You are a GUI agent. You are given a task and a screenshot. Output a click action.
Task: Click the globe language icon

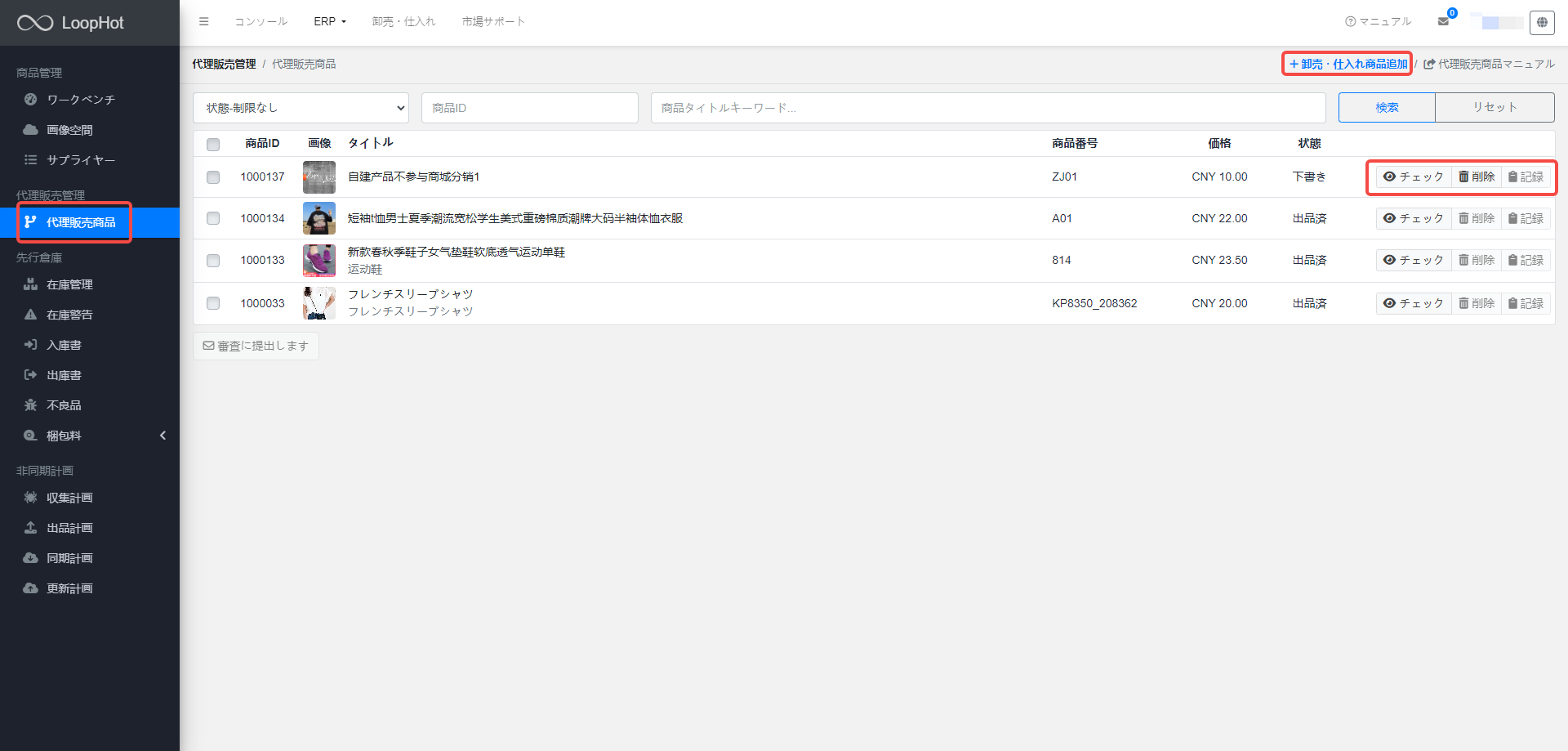coord(1542,22)
